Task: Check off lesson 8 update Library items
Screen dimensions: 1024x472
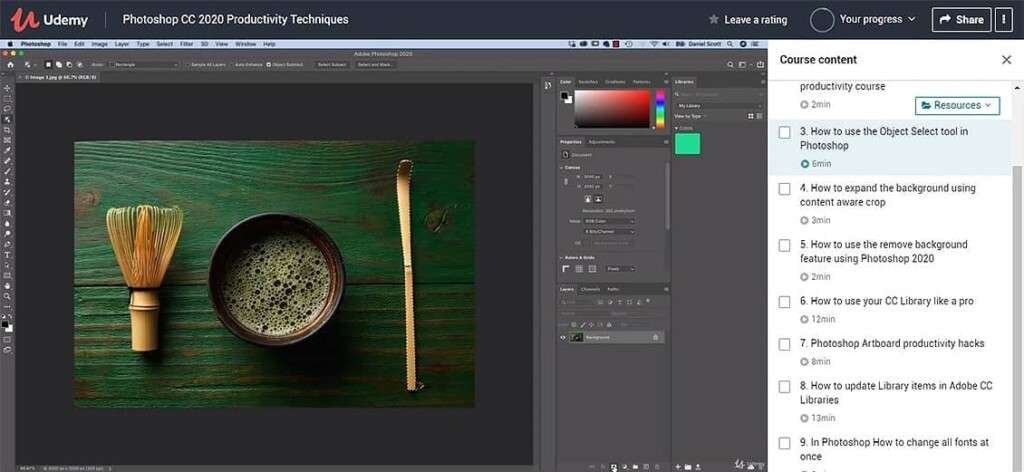Action: click(x=784, y=387)
